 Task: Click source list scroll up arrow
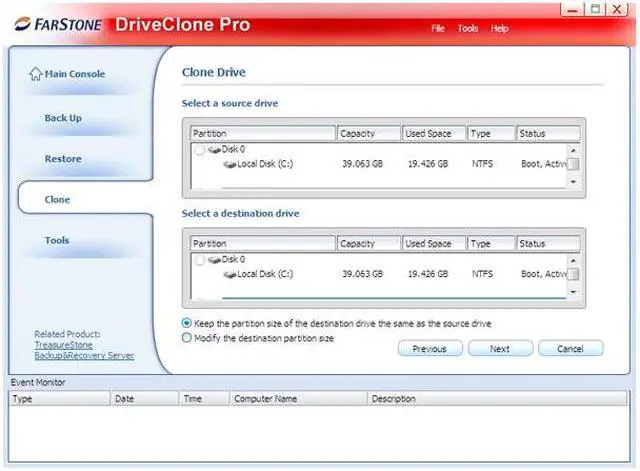click(573, 150)
